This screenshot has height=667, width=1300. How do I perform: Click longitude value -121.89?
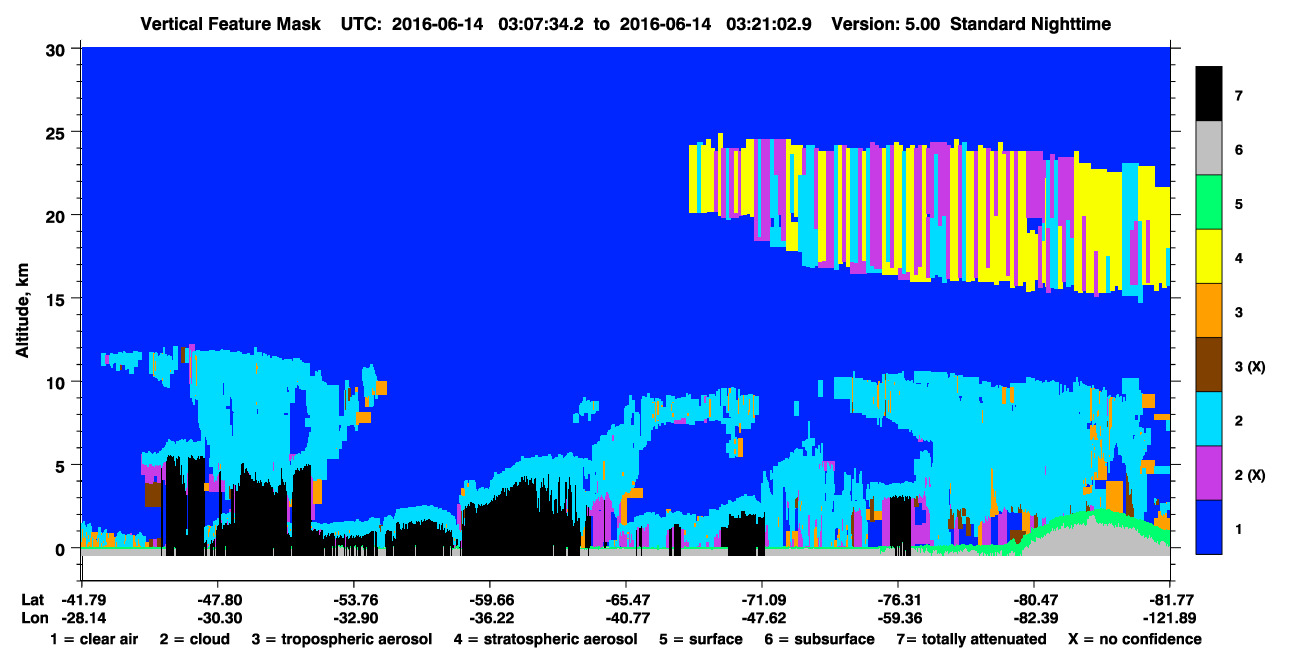(x=1169, y=618)
